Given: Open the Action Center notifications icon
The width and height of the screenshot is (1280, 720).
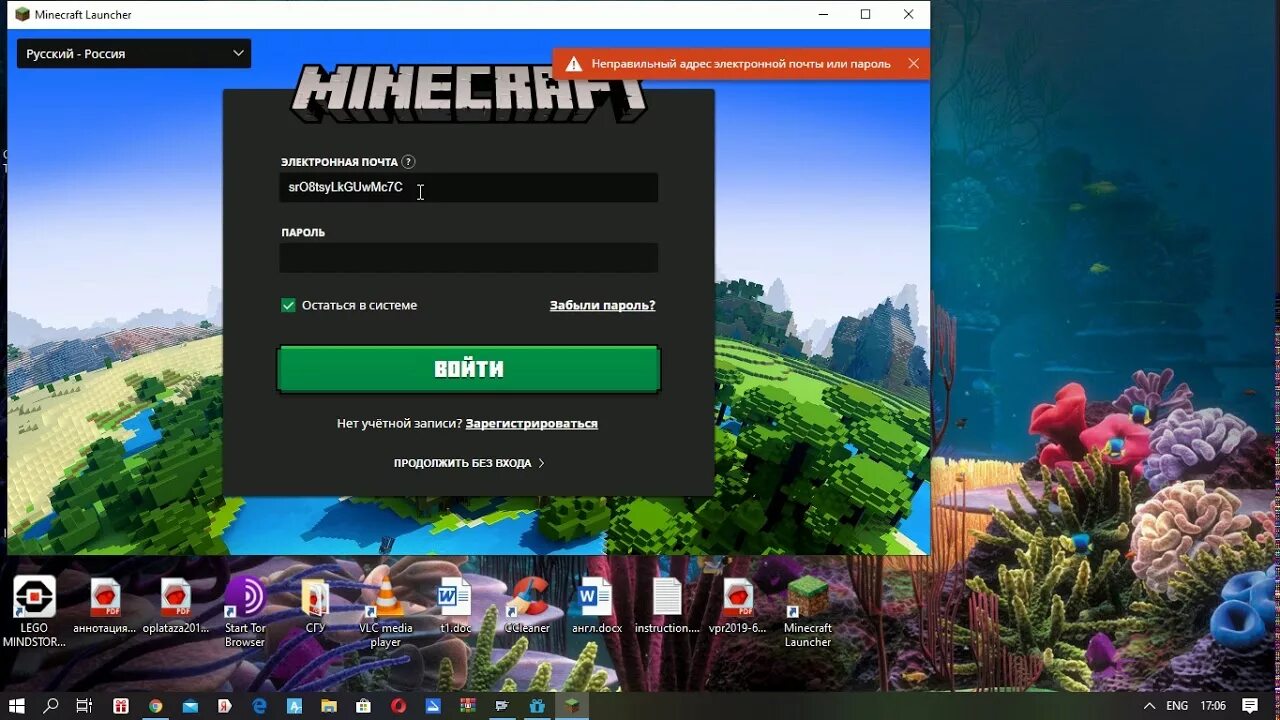Looking at the screenshot, I should coord(1250,705).
